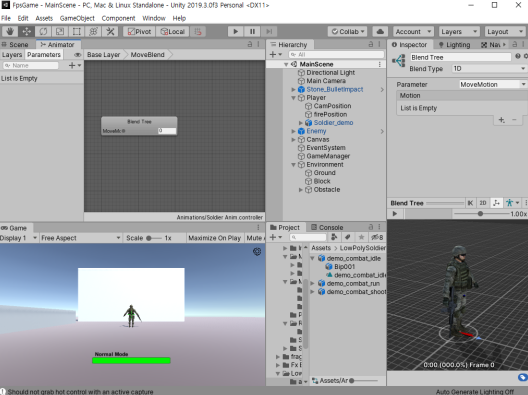Click the Pause button

click(x=252, y=32)
